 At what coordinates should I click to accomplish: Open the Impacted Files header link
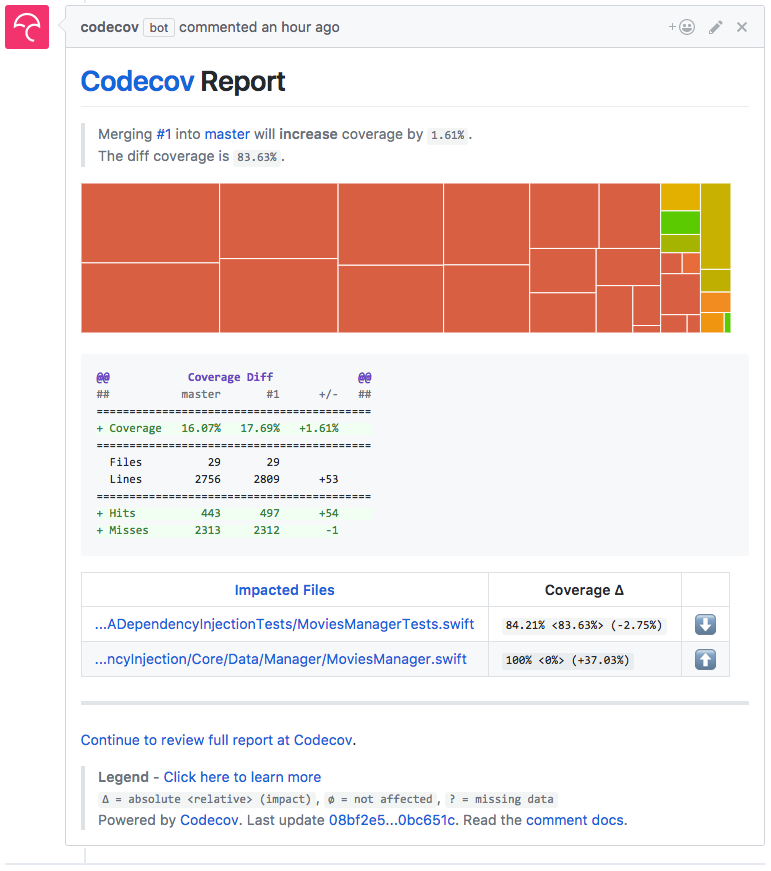tap(284, 590)
